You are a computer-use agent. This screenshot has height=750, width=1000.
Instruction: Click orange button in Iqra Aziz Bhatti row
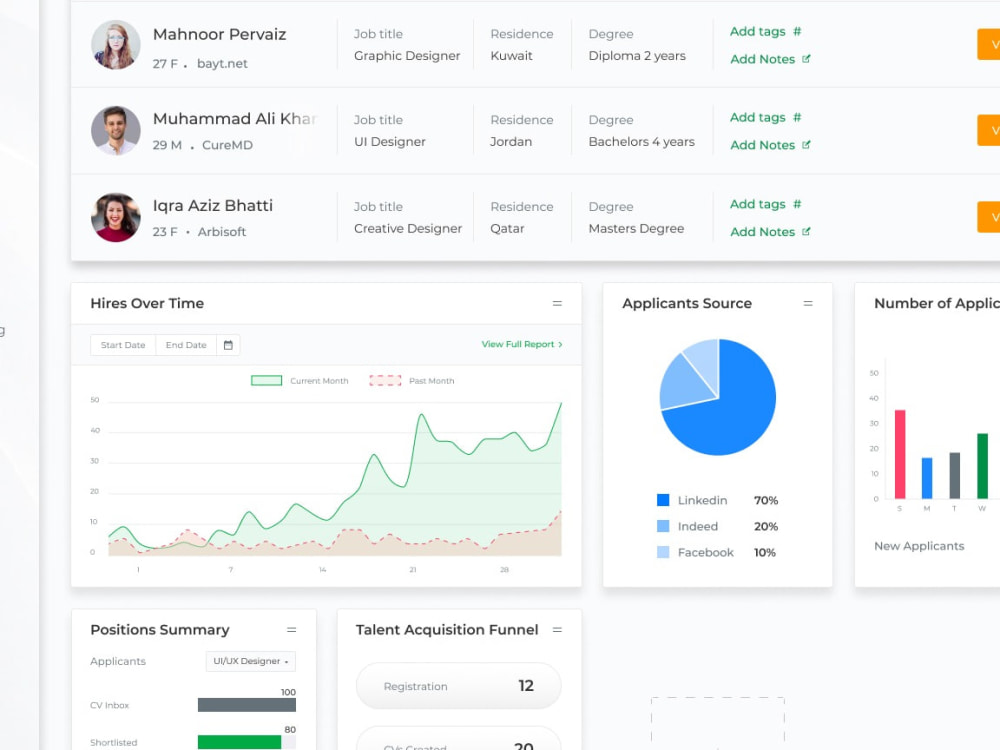pyautogui.click(x=989, y=217)
